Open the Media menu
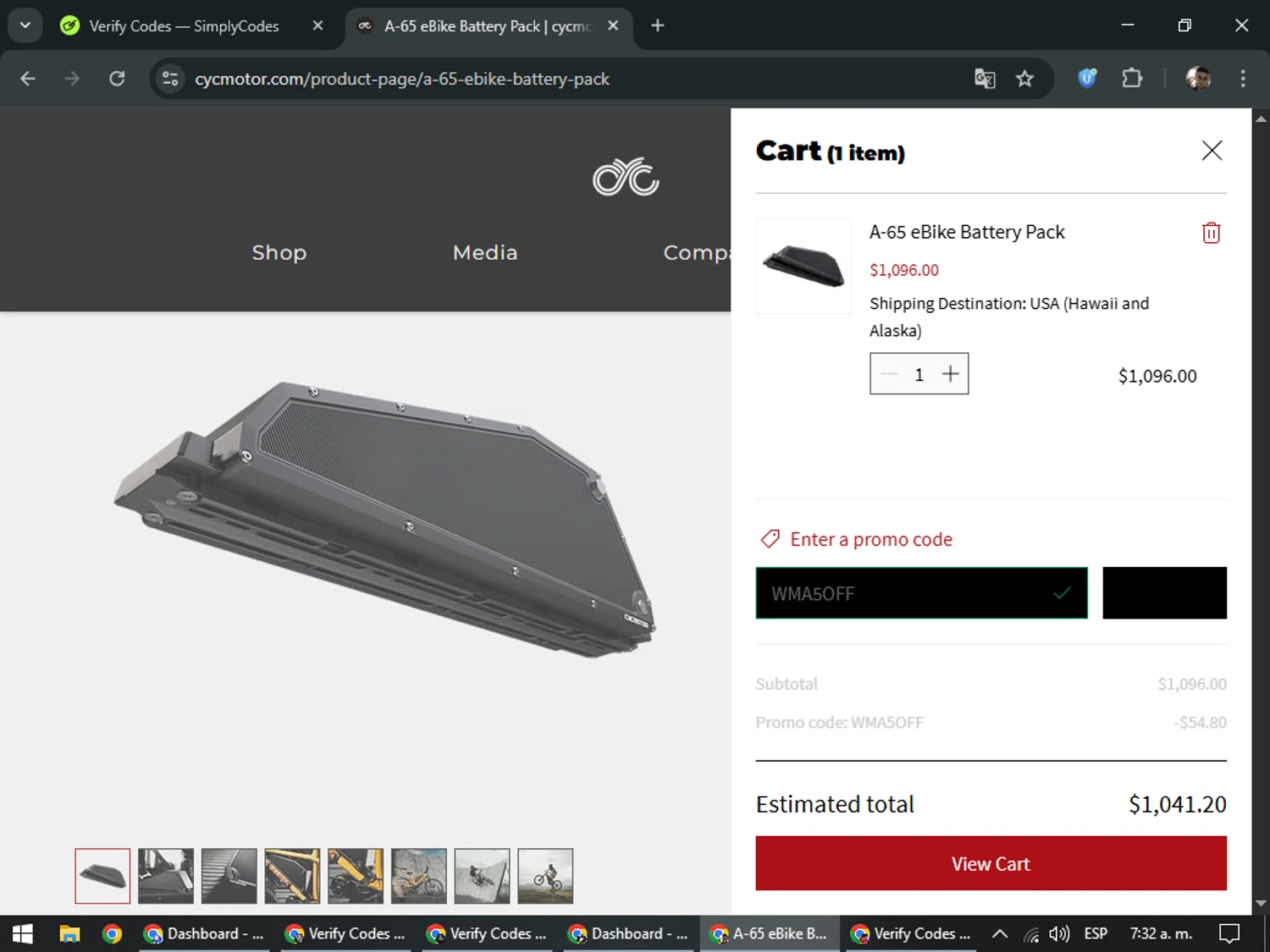 point(485,252)
